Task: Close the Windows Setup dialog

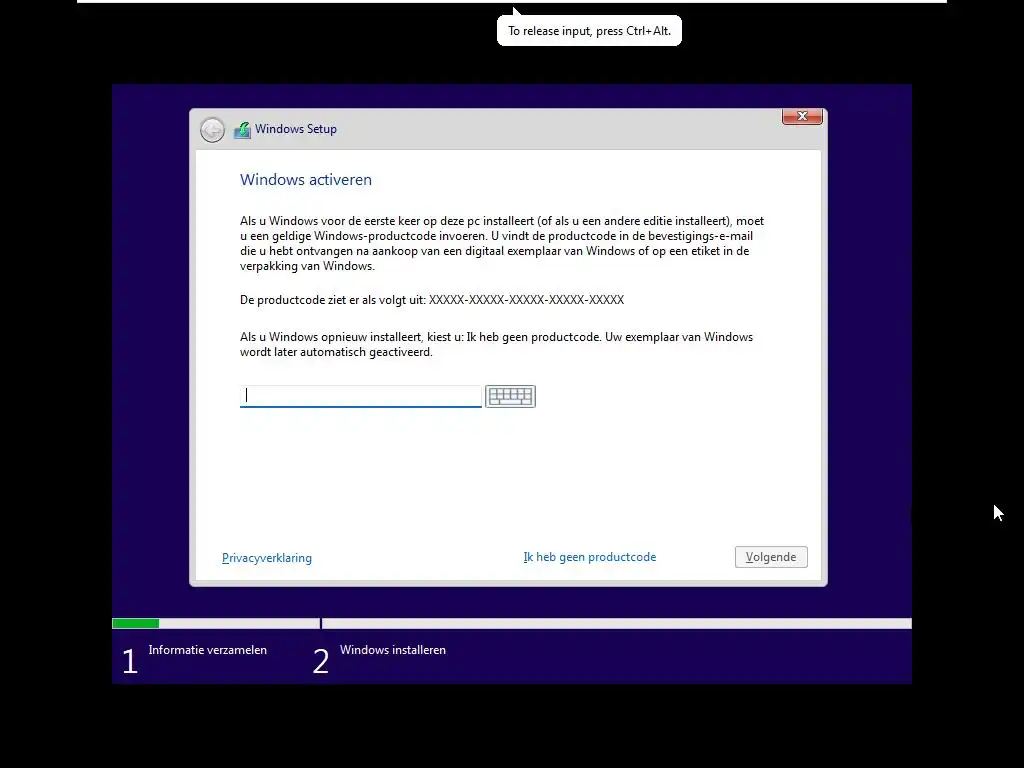Action: point(802,116)
